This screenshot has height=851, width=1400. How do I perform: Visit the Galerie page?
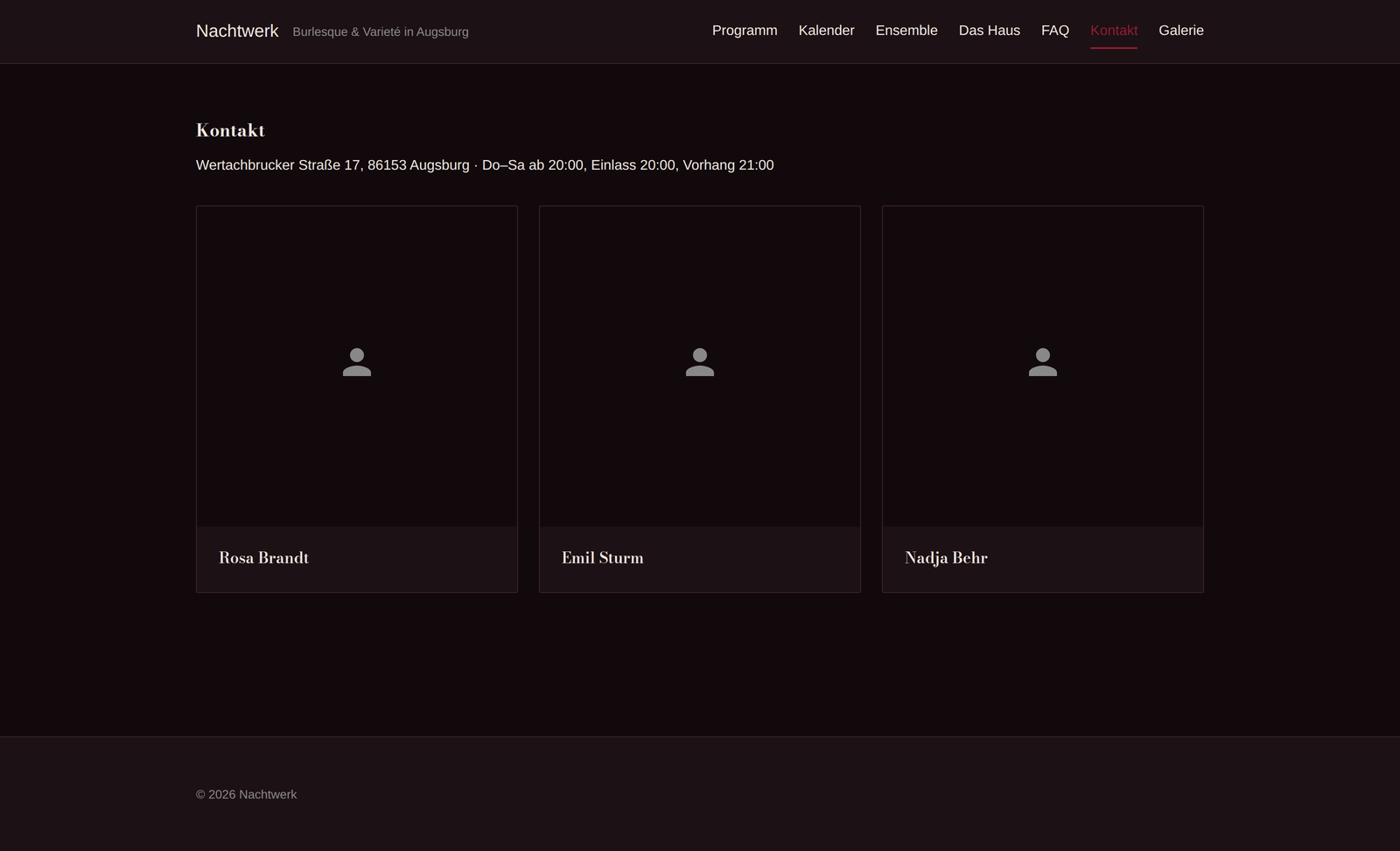pyautogui.click(x=1181, y=31)
